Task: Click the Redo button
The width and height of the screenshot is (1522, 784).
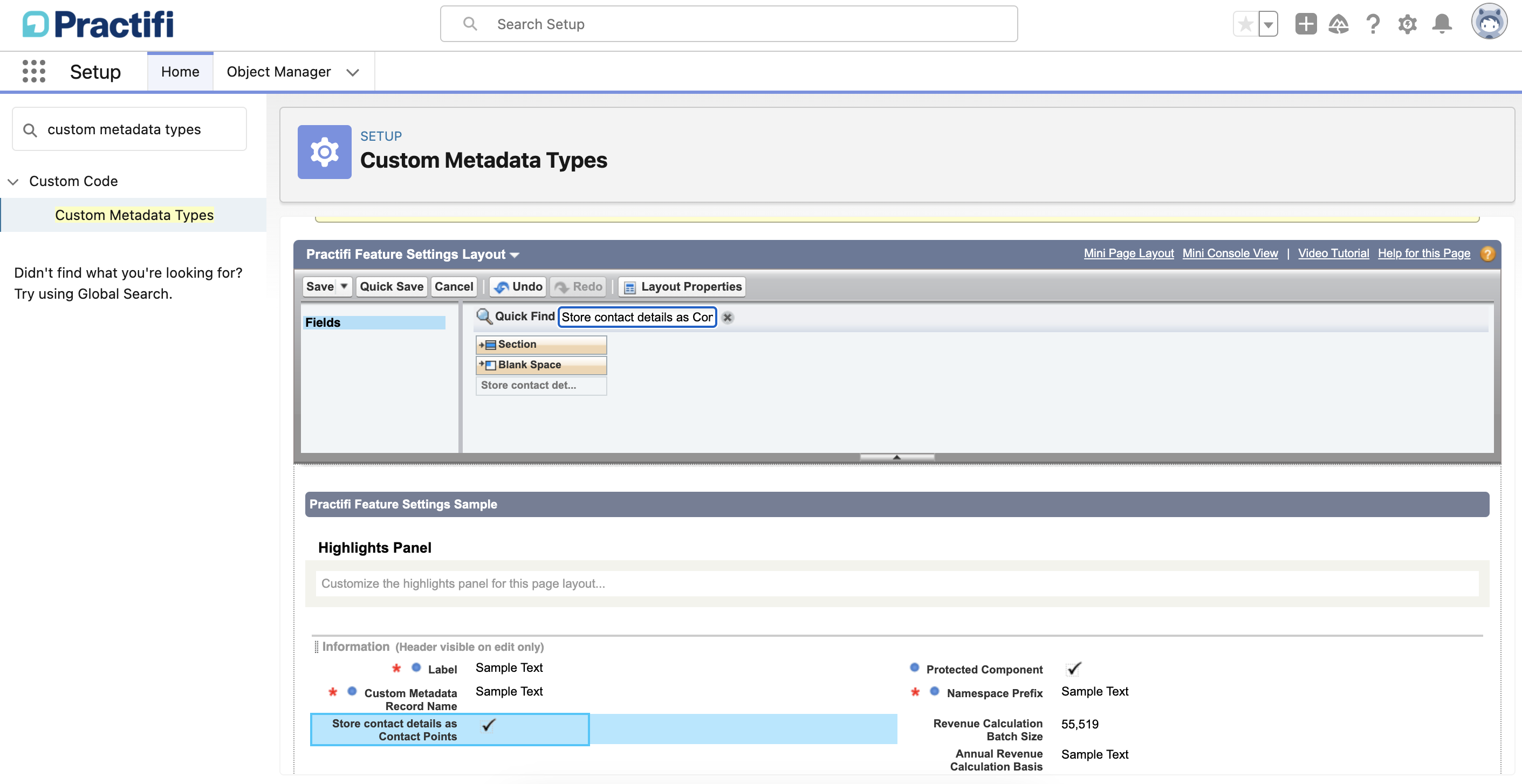Action: point(578,286)
